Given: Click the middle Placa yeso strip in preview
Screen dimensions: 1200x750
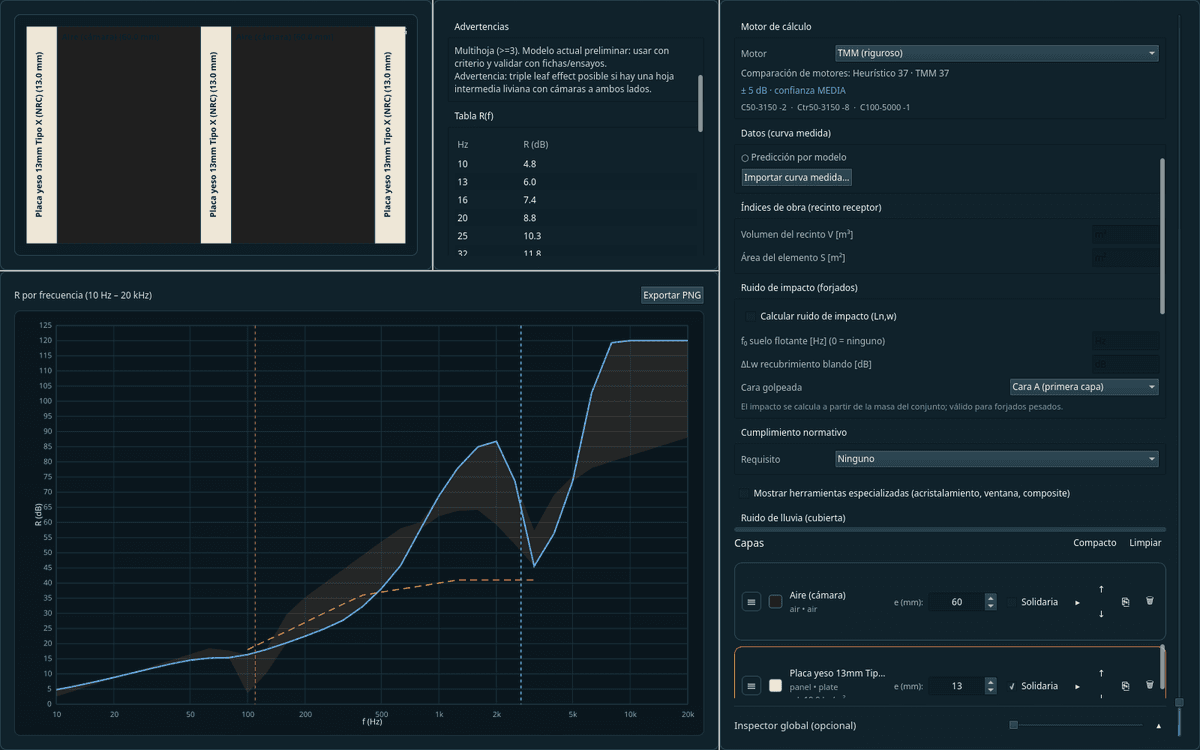Looking at the screenshot, I should coord(216,135).
